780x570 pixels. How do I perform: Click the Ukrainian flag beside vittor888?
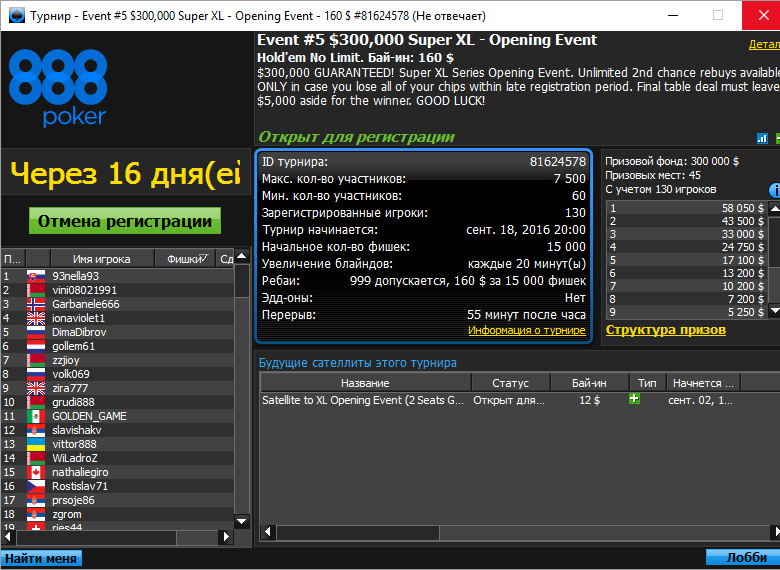(x=36, y=444)
